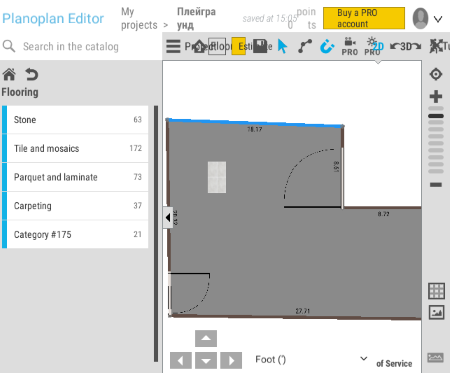Open the Foot units dropdown
Viewport: 450px width, 373px height.
pyautogui.click(x=311, y=359)
